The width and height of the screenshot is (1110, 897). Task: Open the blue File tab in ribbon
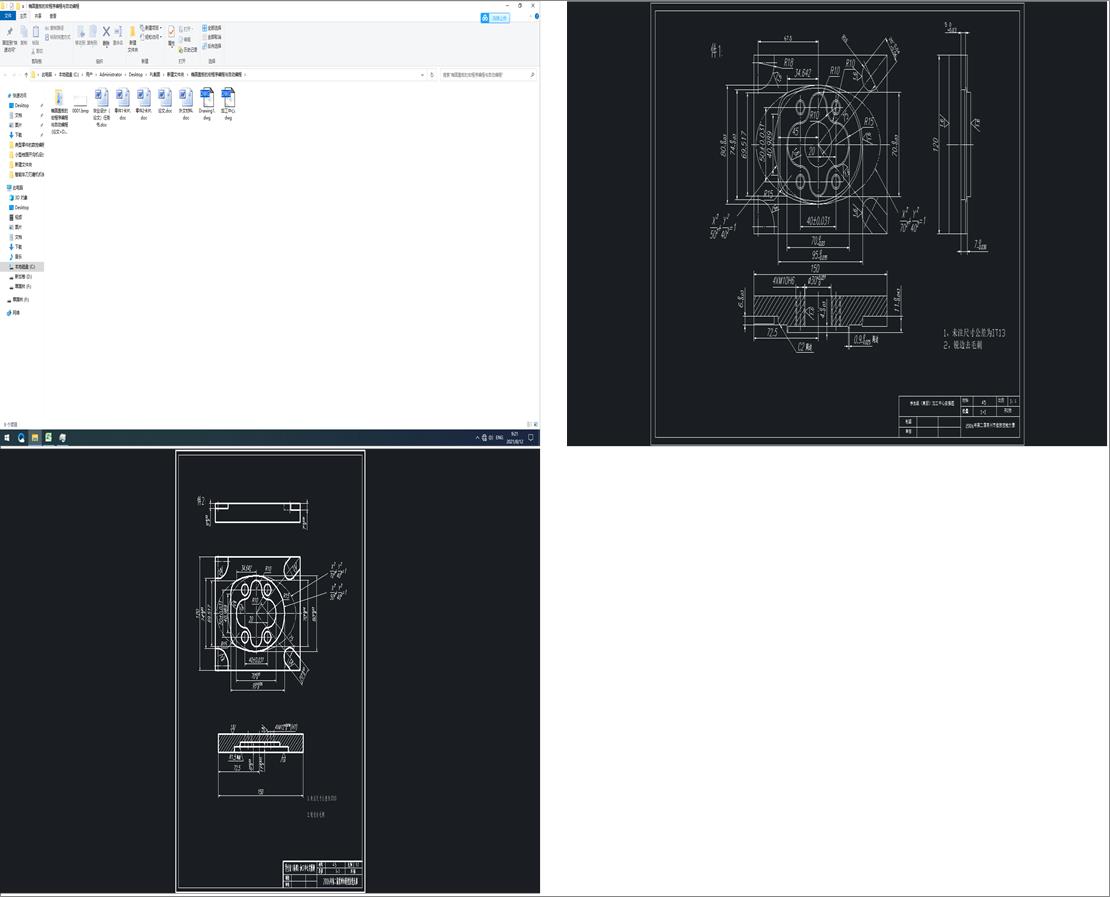pos(9,16)
